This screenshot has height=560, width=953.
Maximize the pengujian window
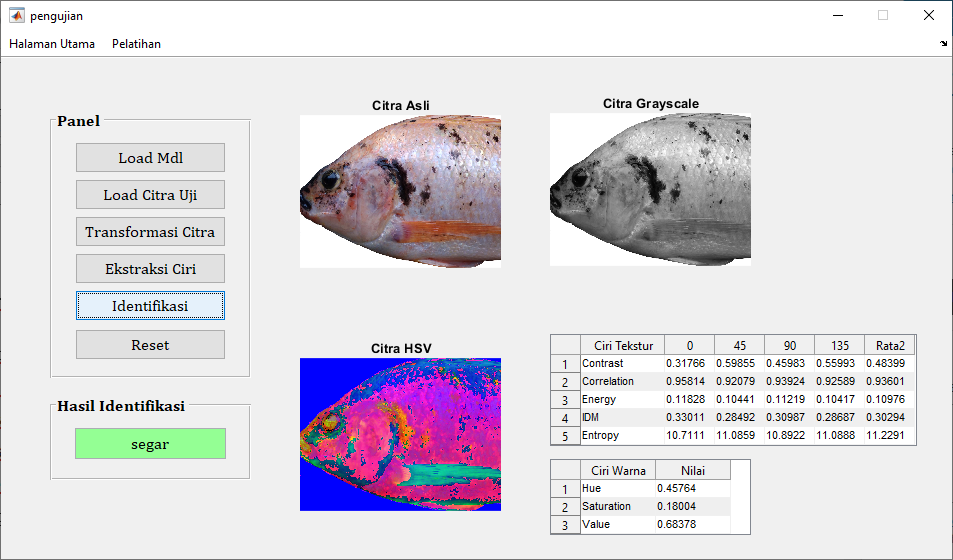(x=883, y=15)
